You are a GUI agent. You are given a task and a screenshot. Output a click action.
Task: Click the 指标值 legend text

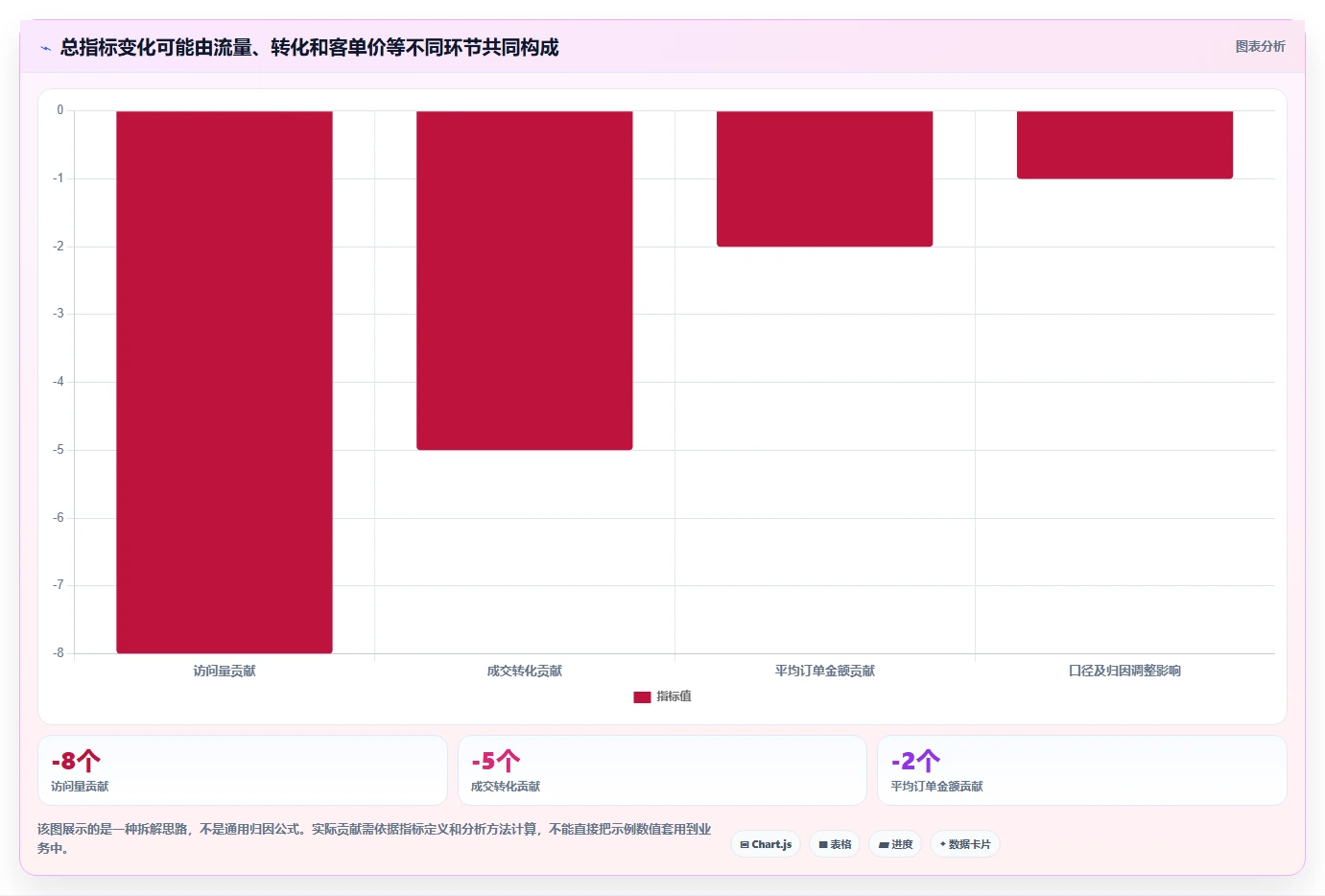pos(674,696)
